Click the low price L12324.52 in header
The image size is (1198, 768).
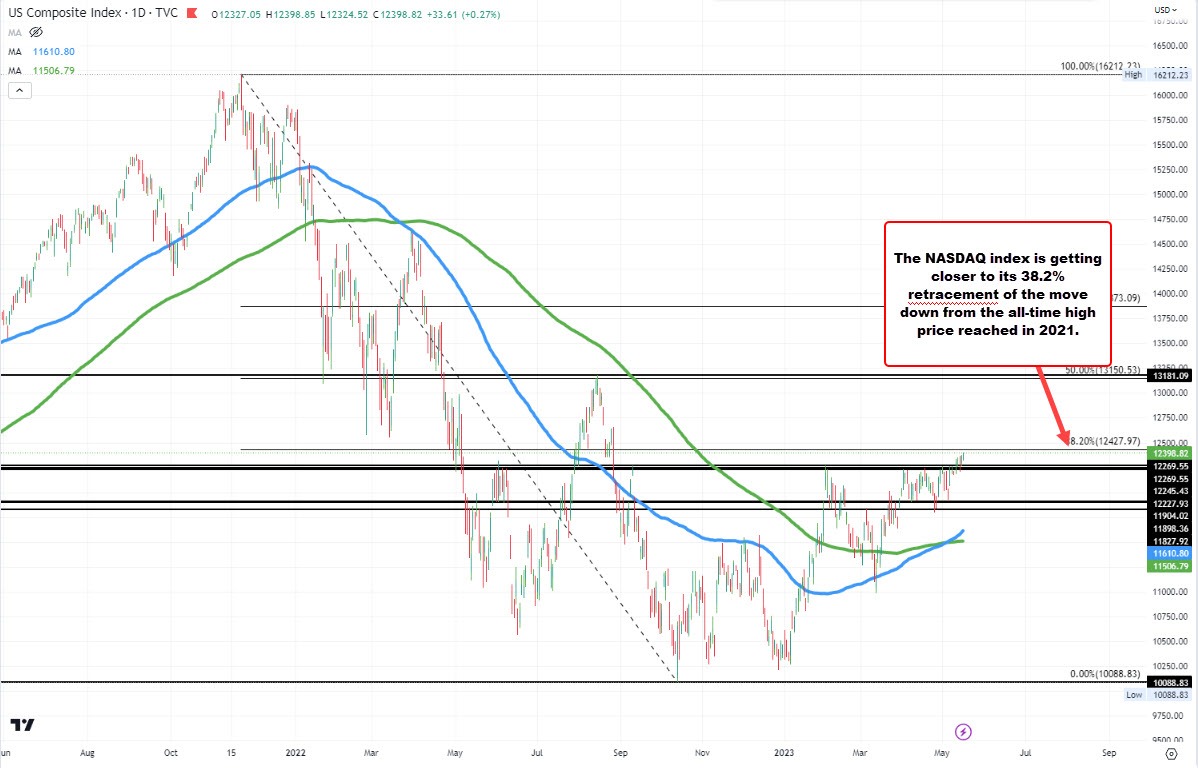coord(345,14)
